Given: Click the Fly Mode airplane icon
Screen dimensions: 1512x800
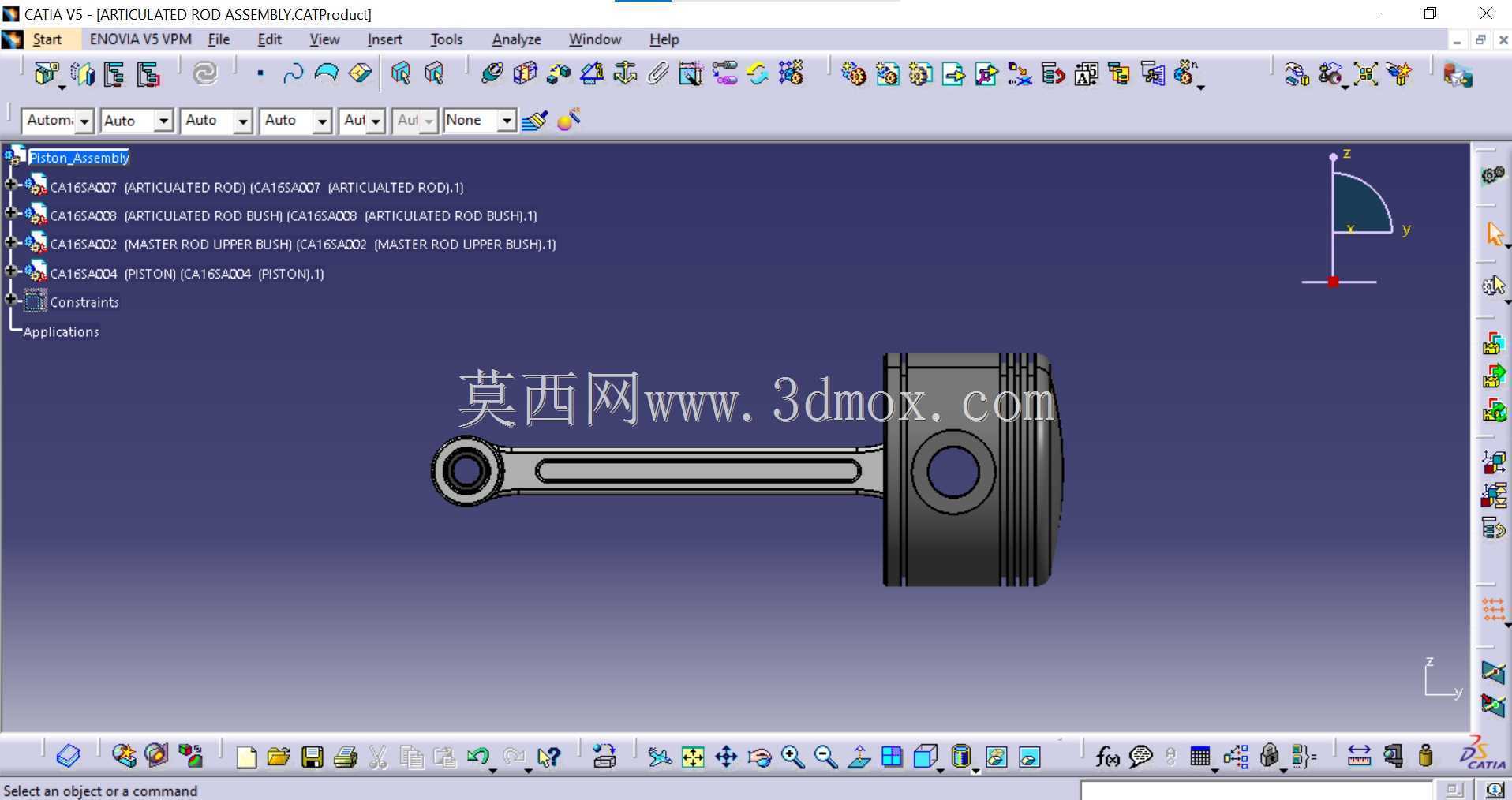Looking at the screenshot, I should (659, 757).
